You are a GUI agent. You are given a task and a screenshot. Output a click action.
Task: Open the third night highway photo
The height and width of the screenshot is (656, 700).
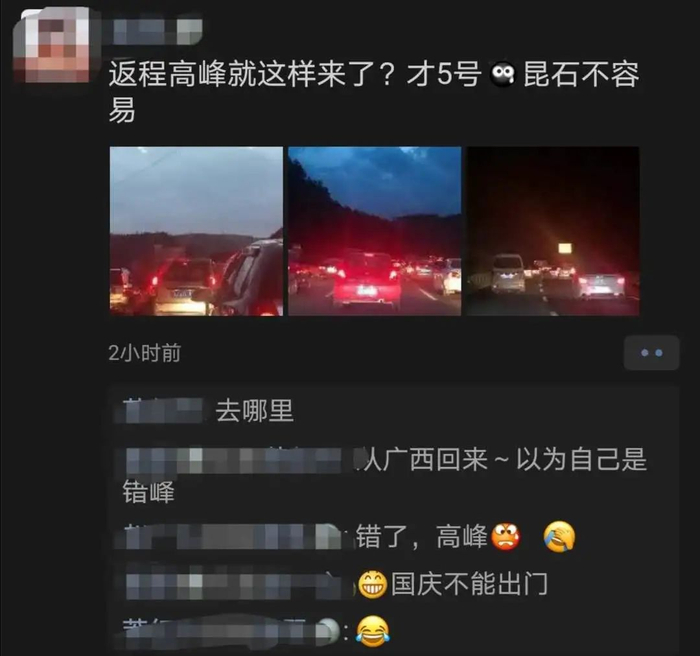553,231
